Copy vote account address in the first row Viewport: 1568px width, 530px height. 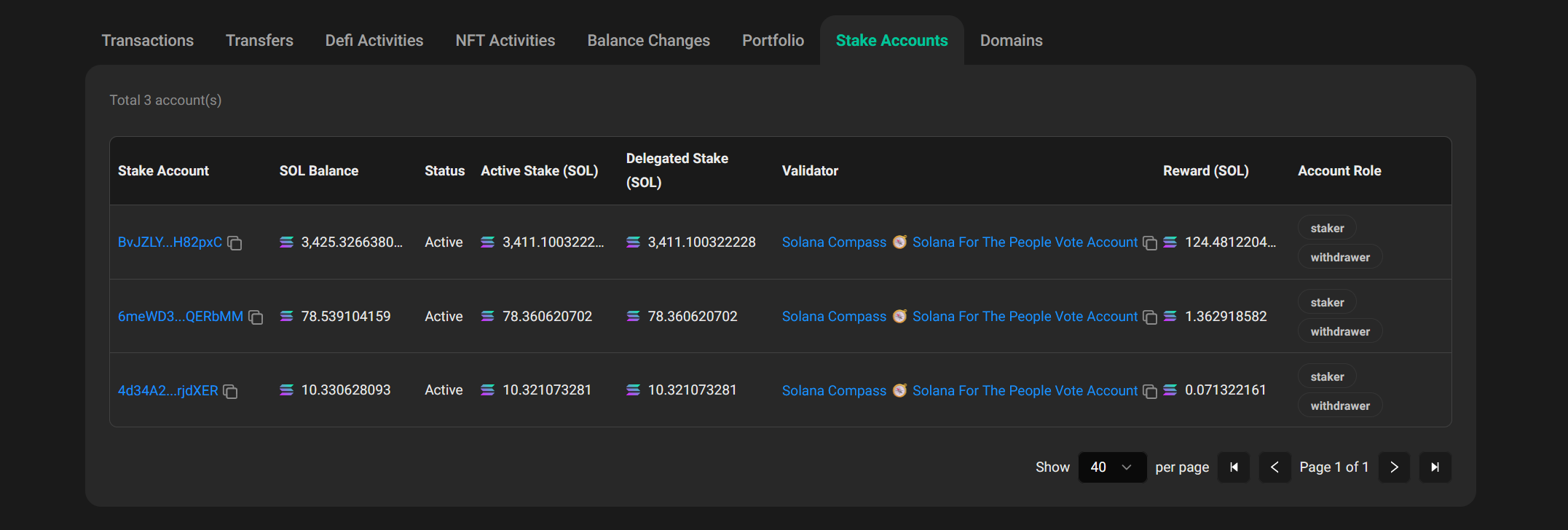coord(1150,243)
